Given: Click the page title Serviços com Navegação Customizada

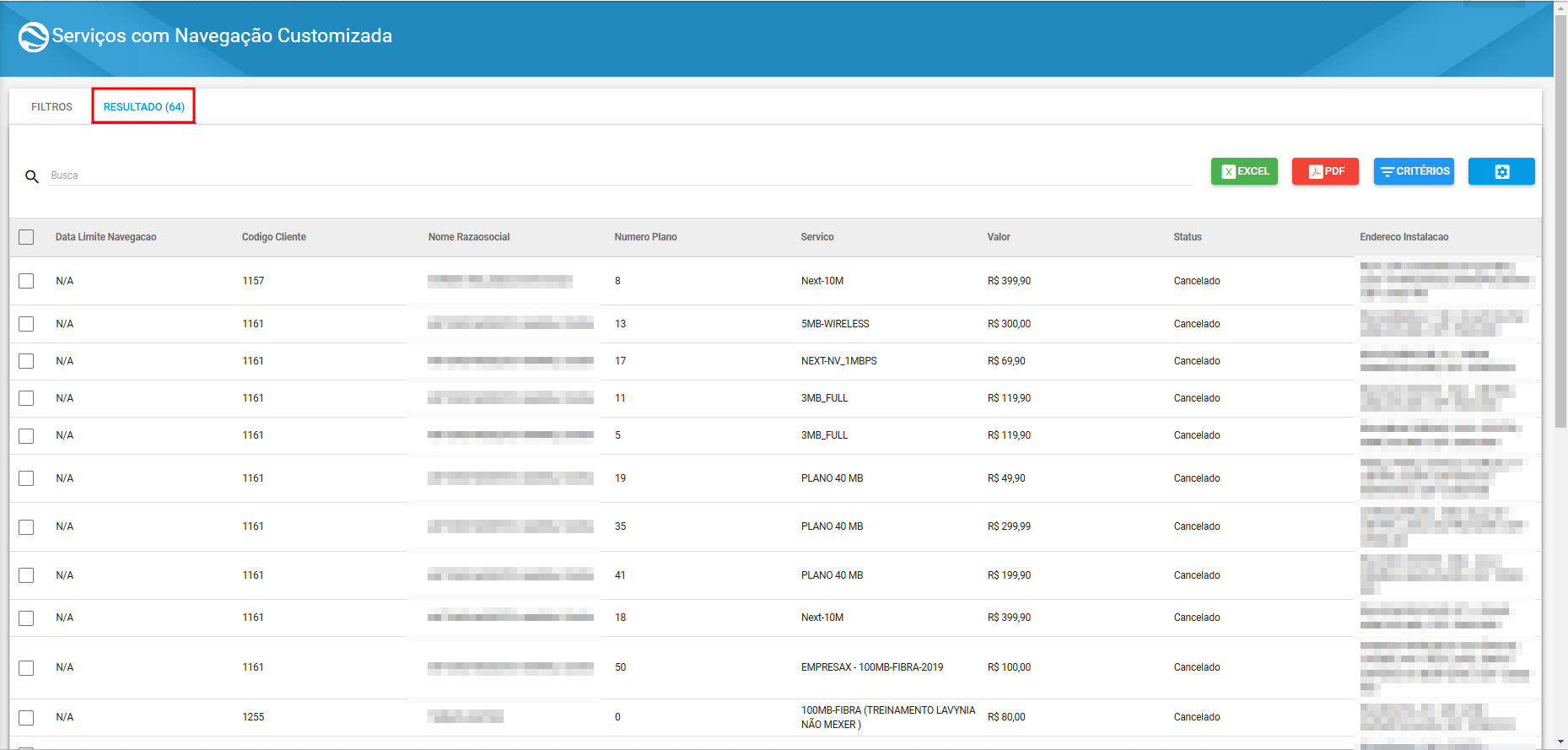Looking at the screenshot, I should [222, 35].
